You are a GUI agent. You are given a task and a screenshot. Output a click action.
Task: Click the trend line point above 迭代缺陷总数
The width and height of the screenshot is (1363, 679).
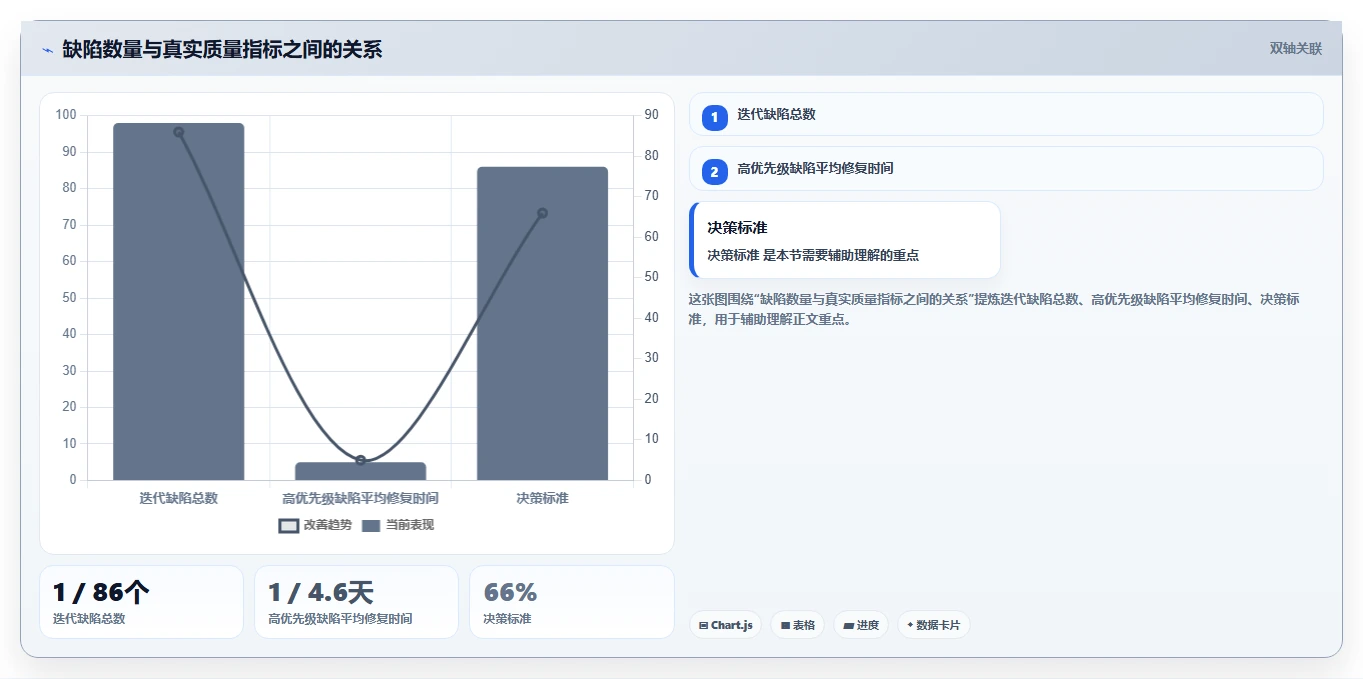[179, 132]
